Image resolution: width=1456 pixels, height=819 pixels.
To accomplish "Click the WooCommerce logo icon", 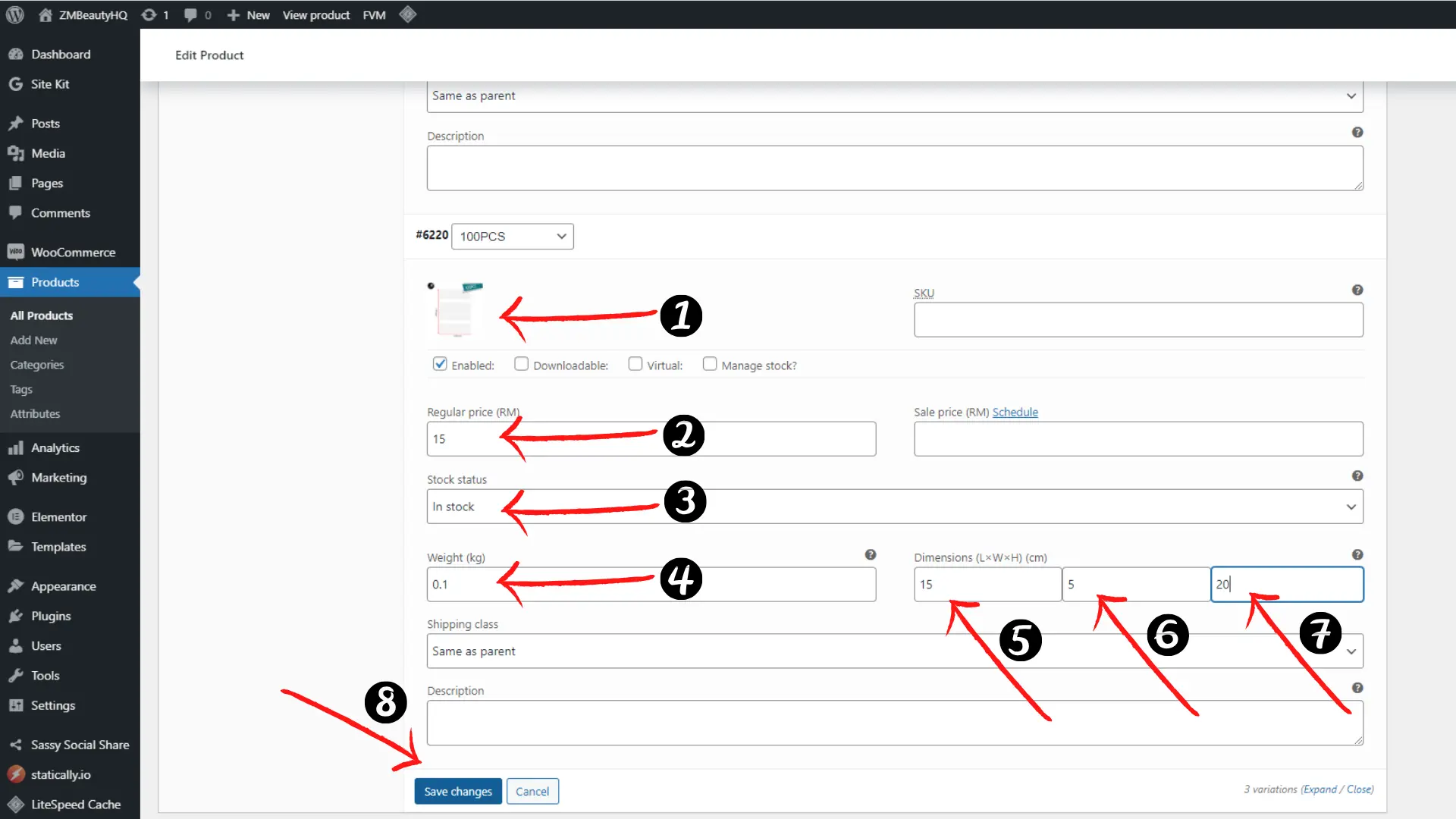I will click(x=16, y=252).
